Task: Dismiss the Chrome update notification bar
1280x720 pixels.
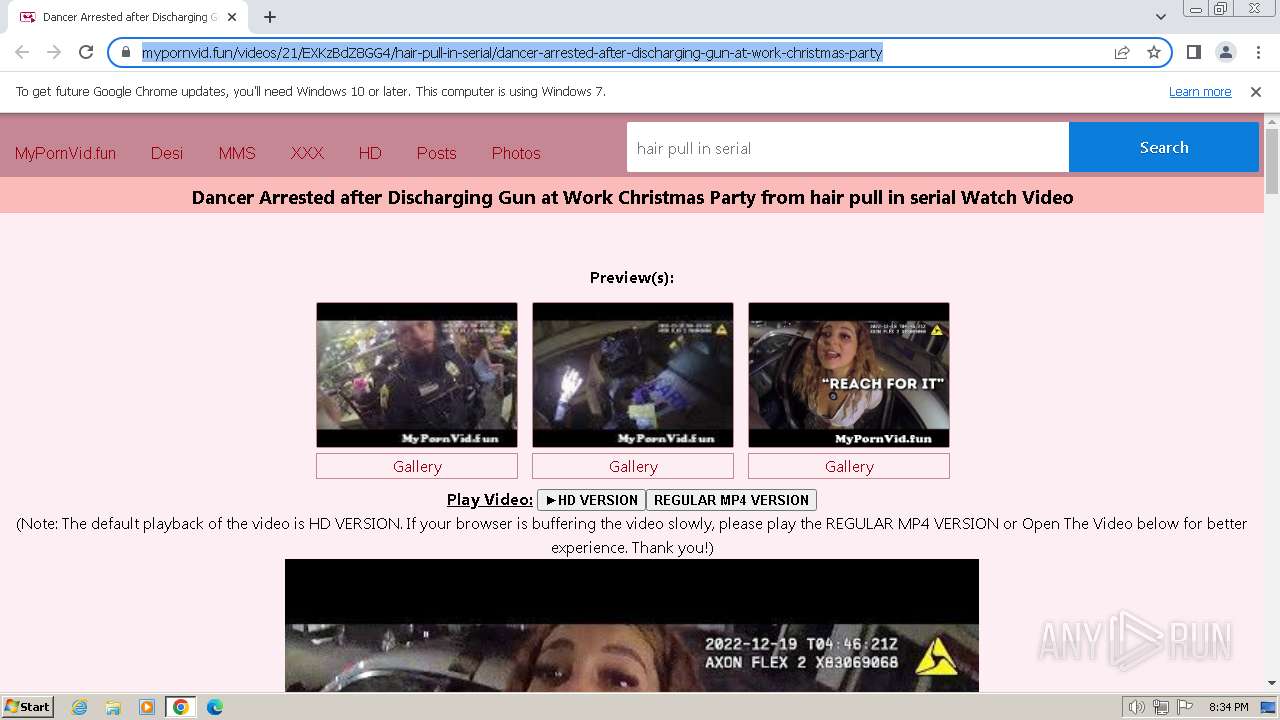Action: (1256, 92)
